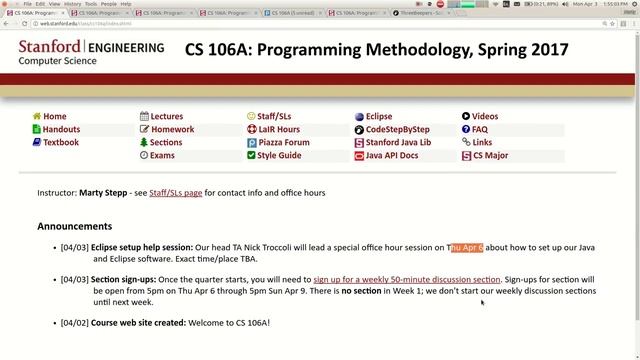Screen dimensions: 640x360
Task: Open the Wi-Fi indicator in top panel
Action: click(x=496, y=4)
